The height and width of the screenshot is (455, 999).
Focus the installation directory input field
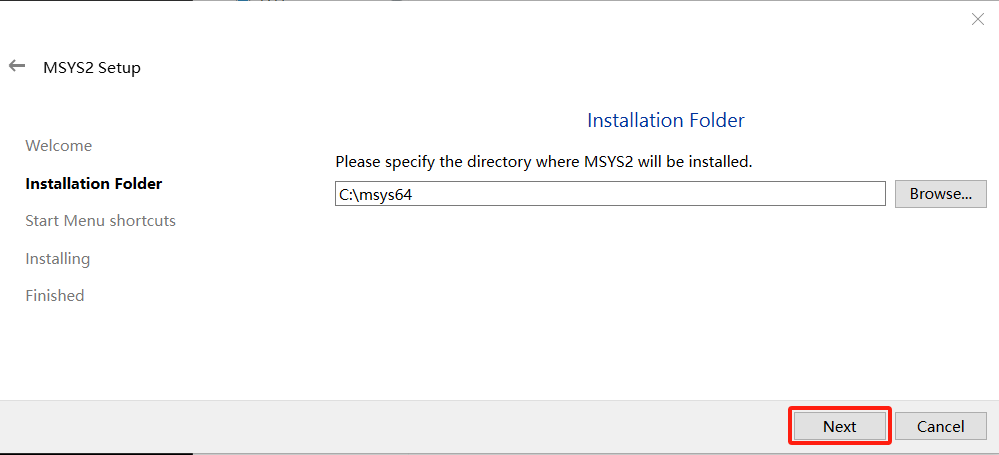click(x=610, y=194)
